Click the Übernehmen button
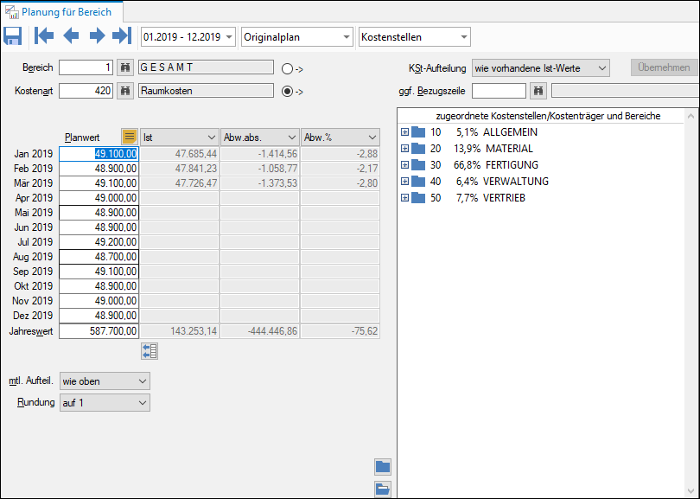 664,67
